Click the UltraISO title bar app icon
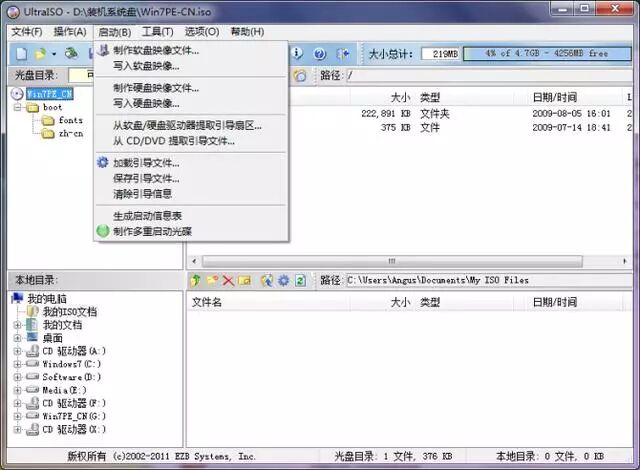640x470 pixels. pos(13,12)
